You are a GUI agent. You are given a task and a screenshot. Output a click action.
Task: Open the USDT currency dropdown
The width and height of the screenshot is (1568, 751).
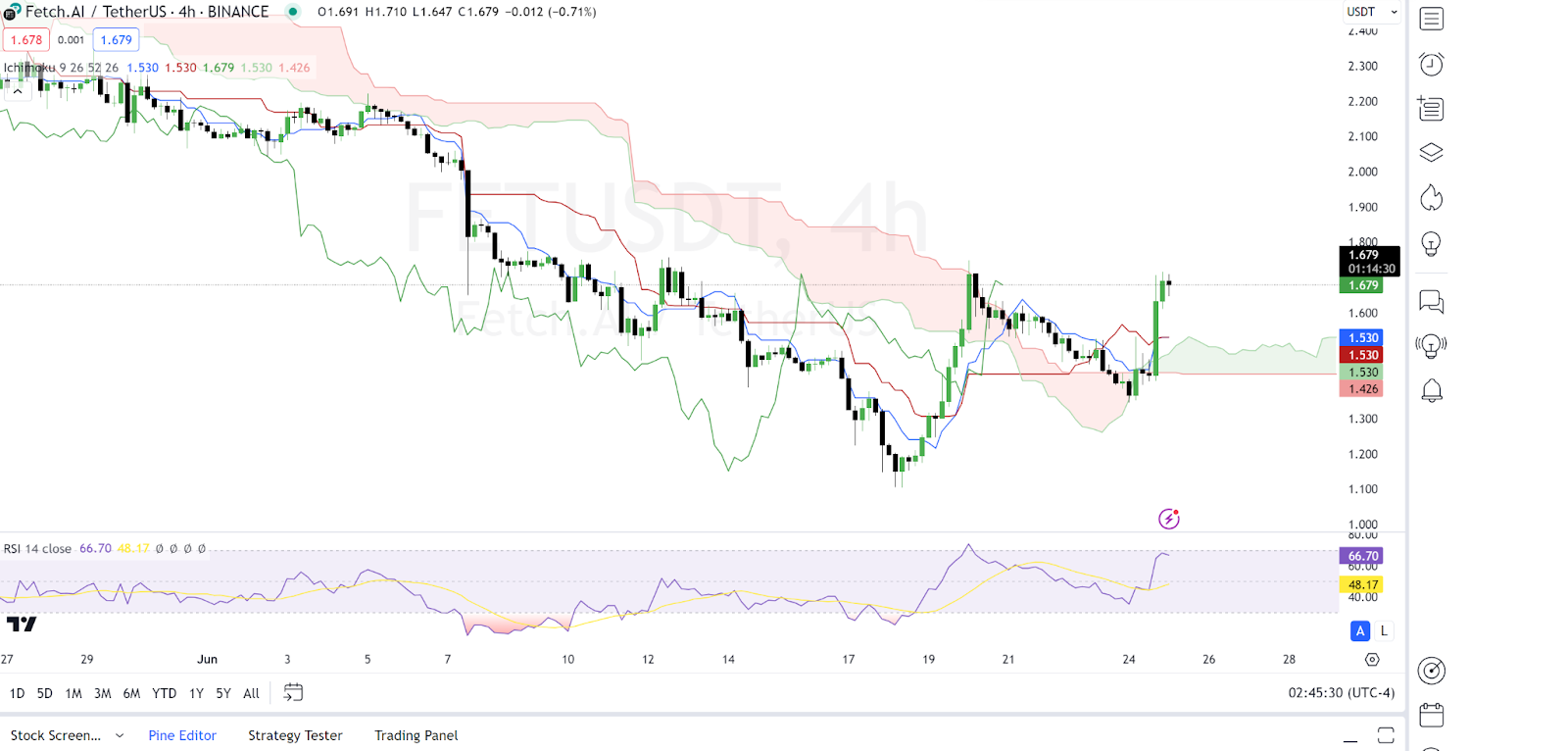(x=1372, y=12)
